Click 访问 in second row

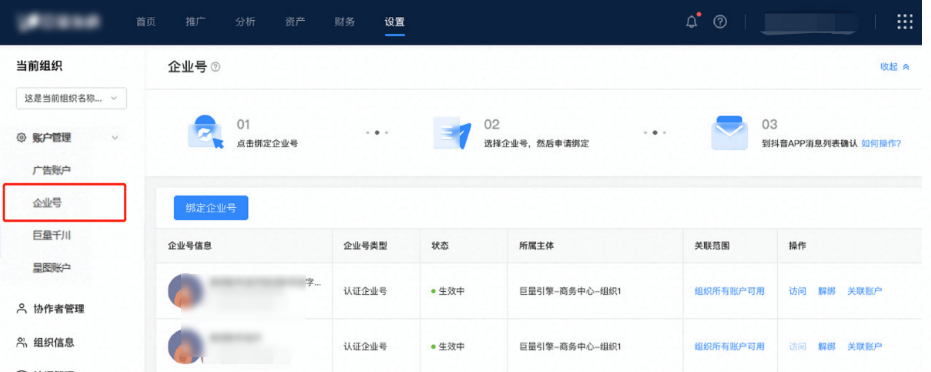click(x=797, y=346)
